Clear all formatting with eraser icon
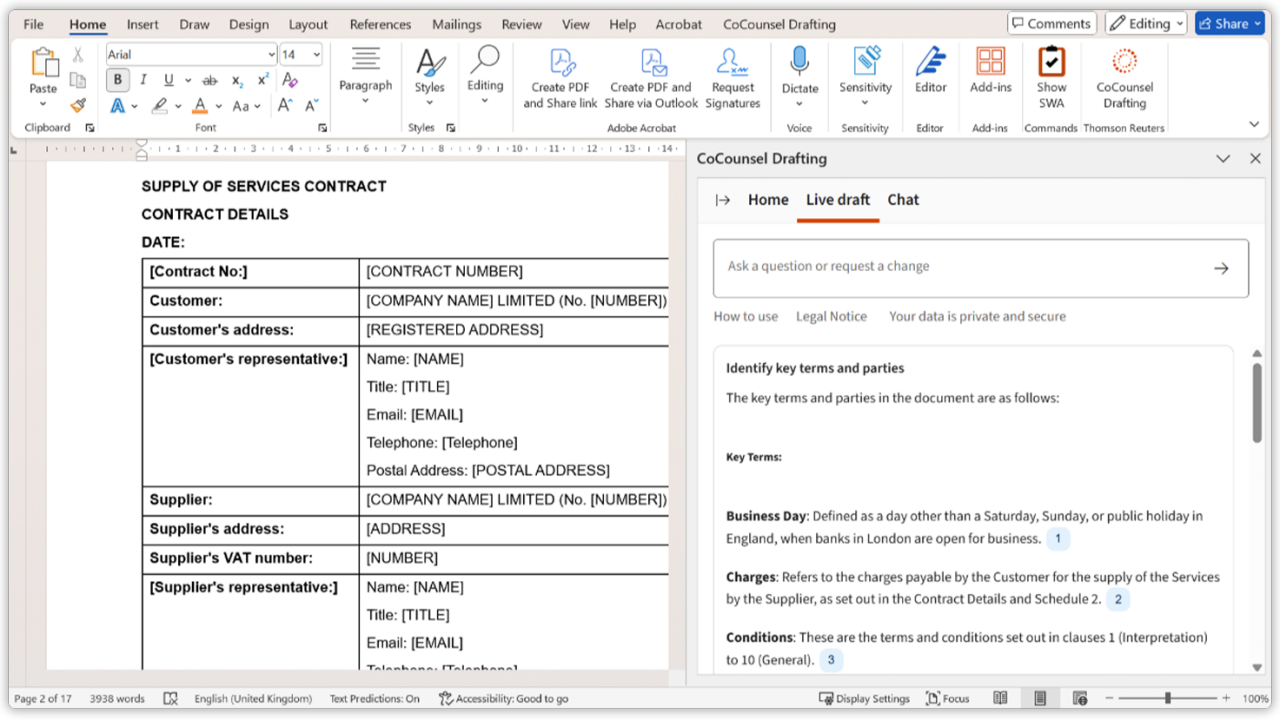Viewport: 1280px width, 720px height. point(290,80)
